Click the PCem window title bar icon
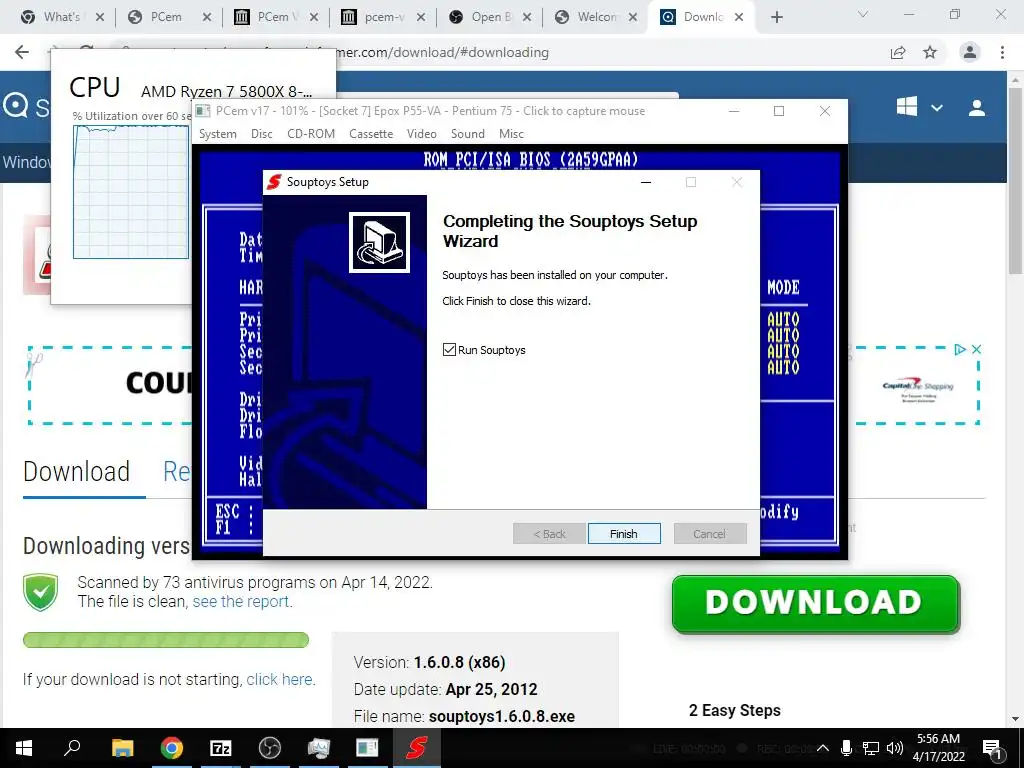The image size is (1024, 768). tap(203, 111)
